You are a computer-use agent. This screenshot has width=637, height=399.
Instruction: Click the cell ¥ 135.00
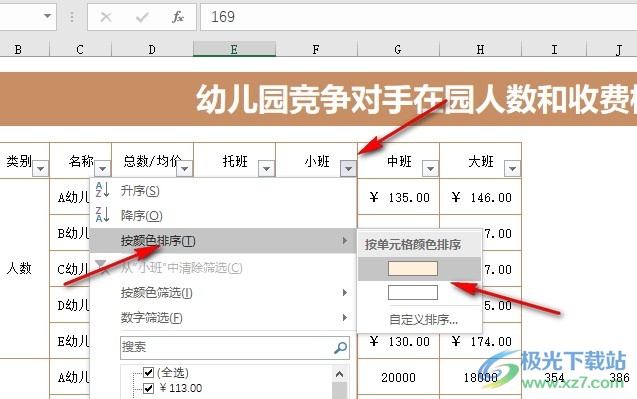(399, 197)
